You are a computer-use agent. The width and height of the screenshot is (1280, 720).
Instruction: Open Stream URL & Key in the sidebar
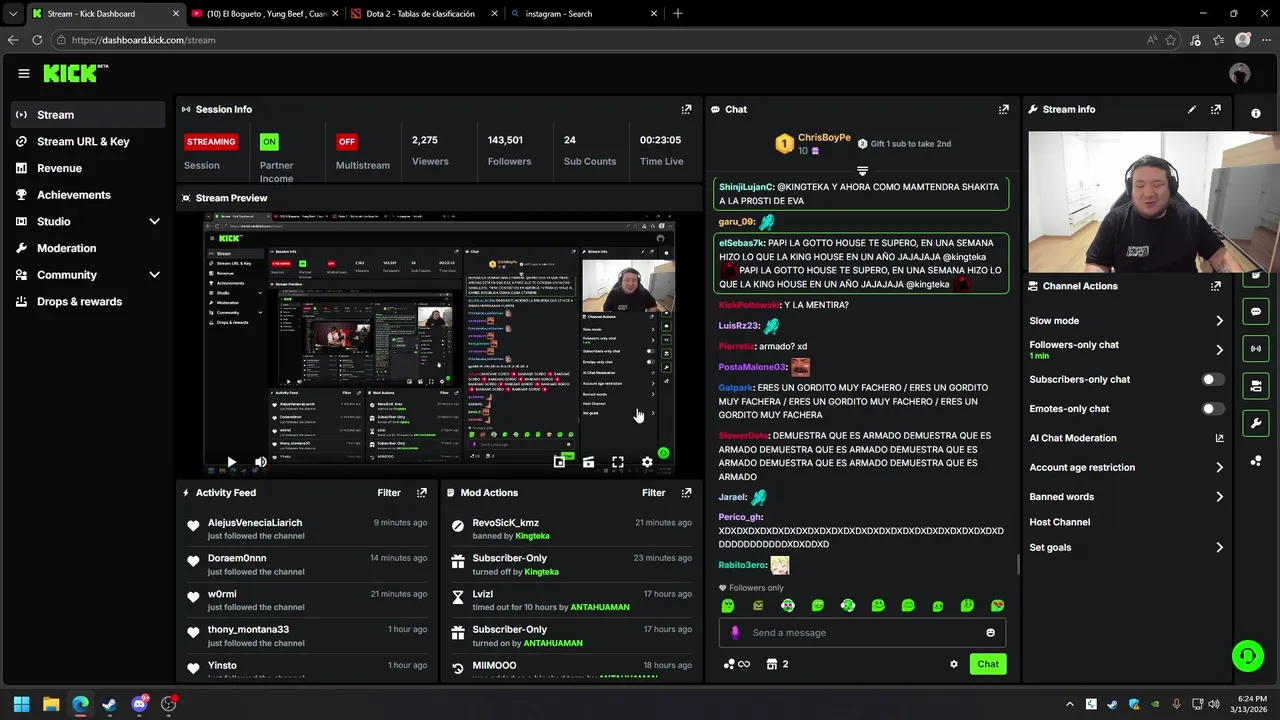(x=89, y=141)
